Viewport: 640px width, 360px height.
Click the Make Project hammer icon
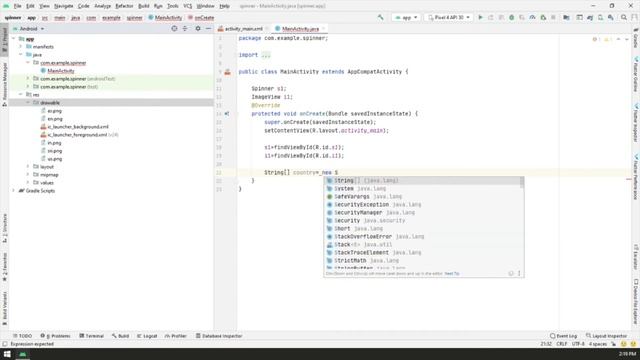pyautogui.click(x=380, y=18)
